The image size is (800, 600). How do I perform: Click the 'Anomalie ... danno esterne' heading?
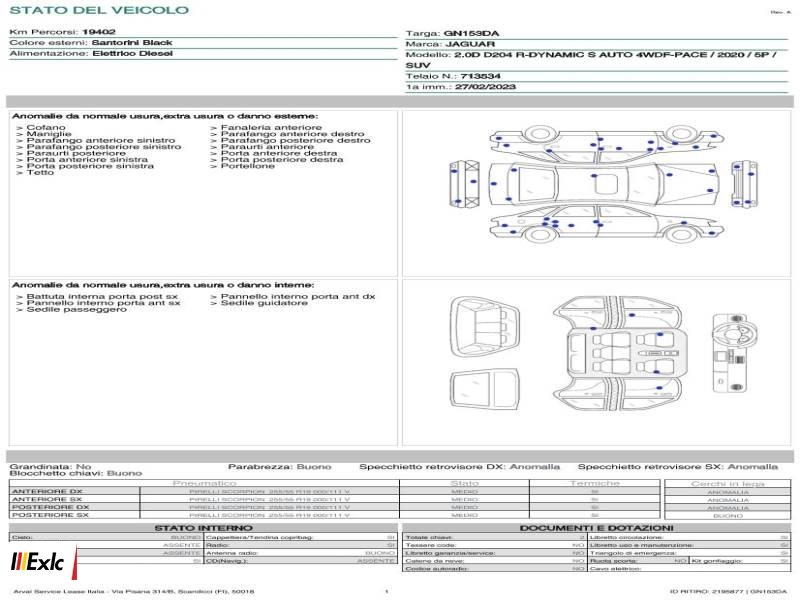click(165, 116)
